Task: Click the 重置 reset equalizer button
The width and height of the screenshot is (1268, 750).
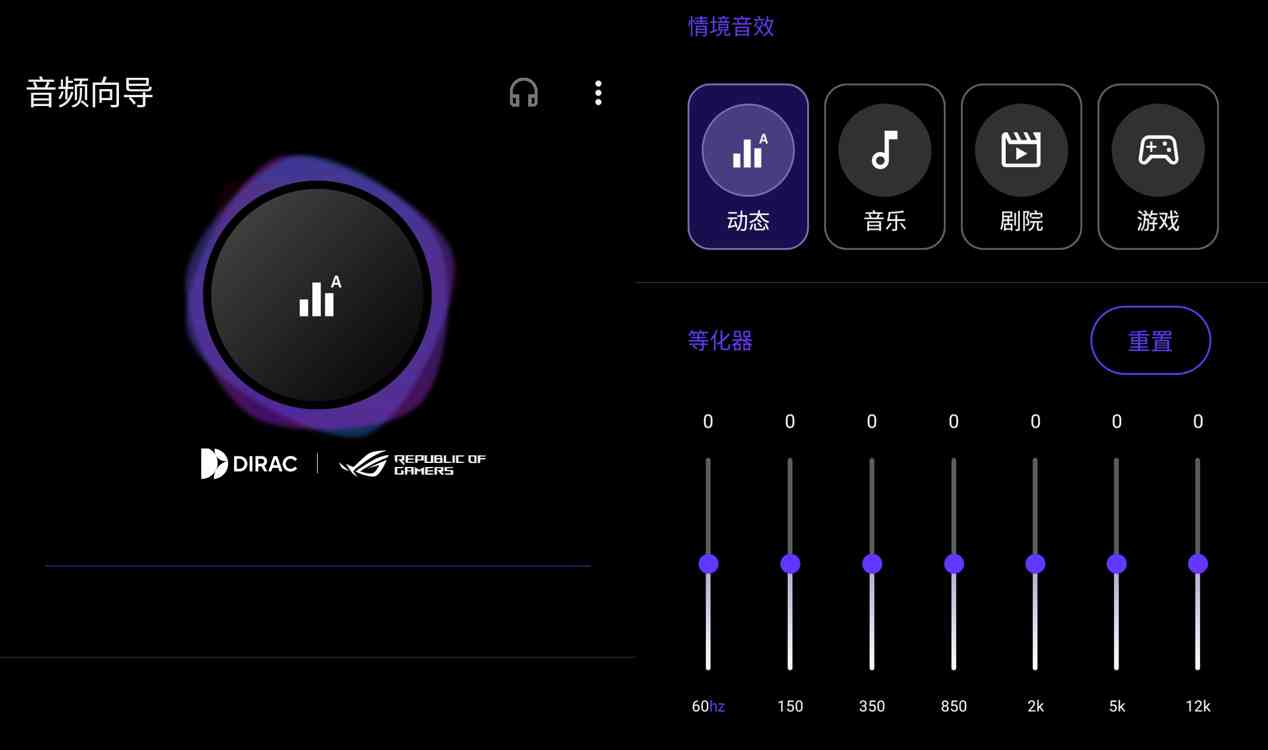Action: tap(1150, 341)
